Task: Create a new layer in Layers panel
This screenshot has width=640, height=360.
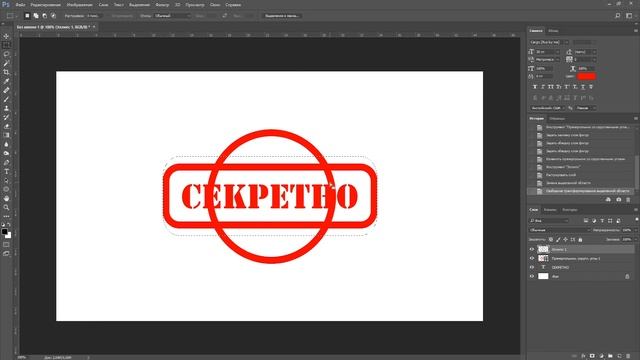Action: 619,356
